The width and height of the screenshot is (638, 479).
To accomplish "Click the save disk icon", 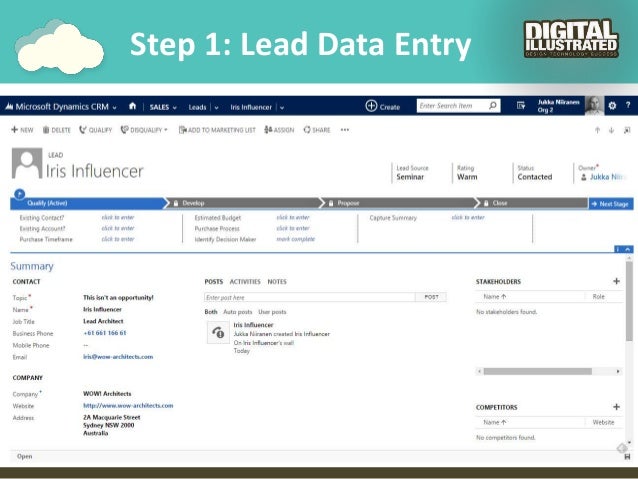I will [627, 457].
